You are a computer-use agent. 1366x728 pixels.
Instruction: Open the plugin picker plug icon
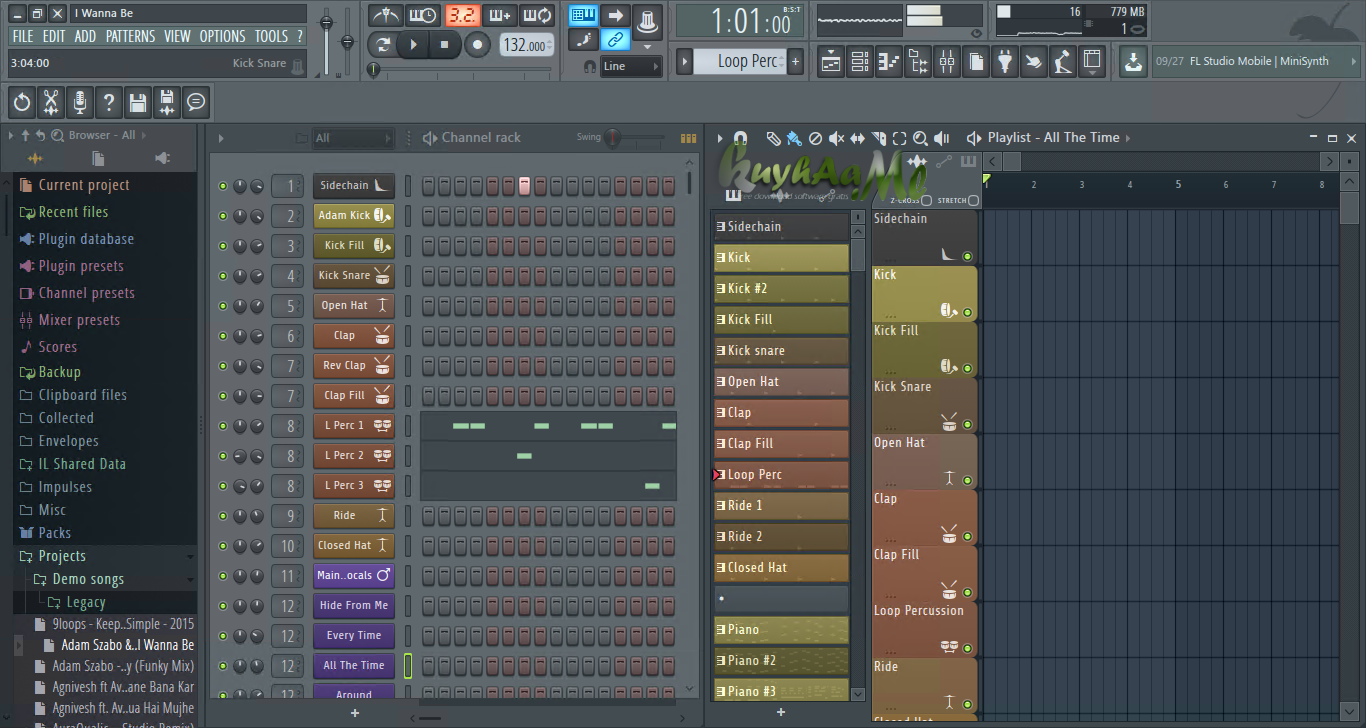pyautogui.click(x=1005, y=62)
